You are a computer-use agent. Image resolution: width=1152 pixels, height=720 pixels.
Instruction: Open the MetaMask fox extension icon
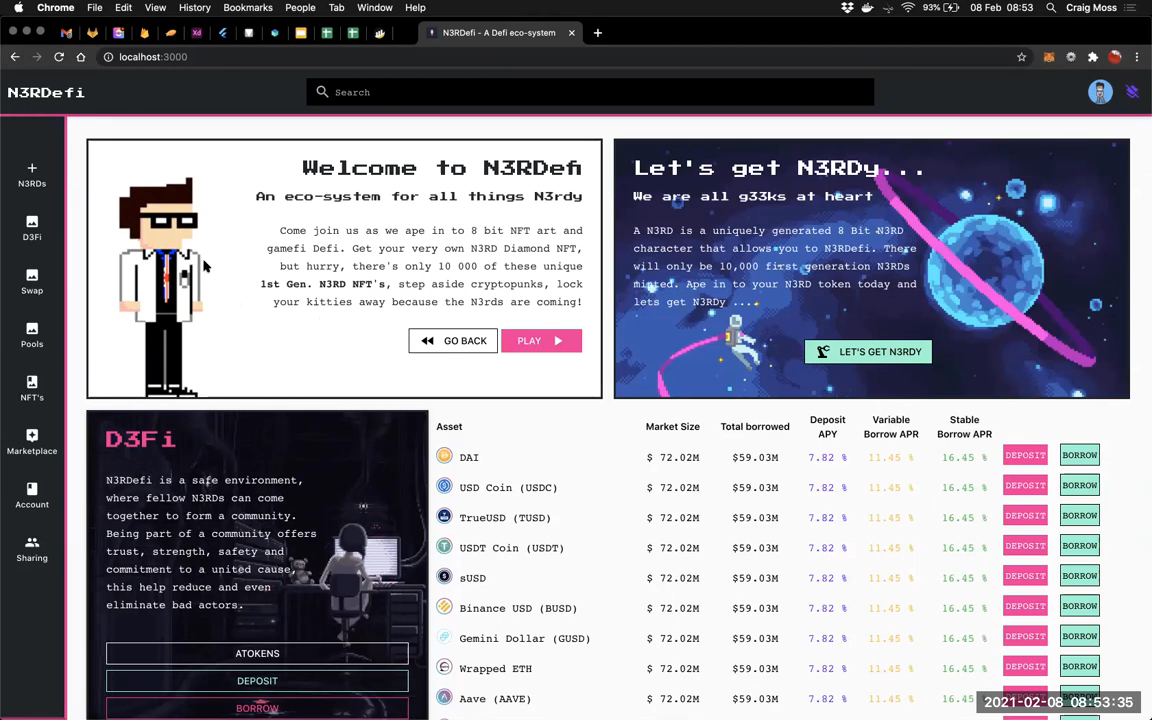coord(1048,57)
